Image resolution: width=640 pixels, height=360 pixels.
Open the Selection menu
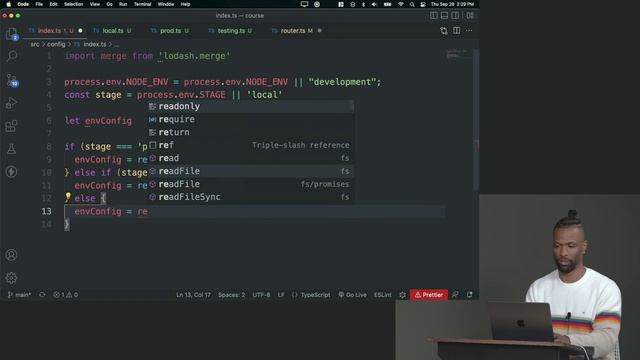(x=73, y=4)
